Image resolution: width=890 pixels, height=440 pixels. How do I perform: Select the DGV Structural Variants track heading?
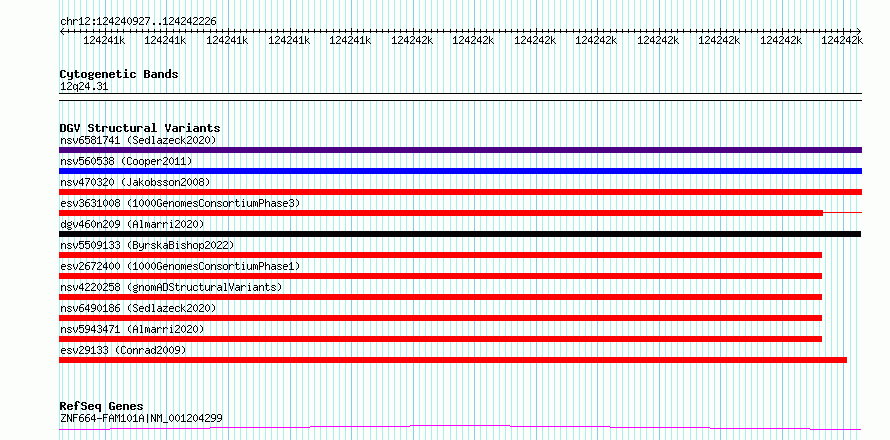(140, 128)
